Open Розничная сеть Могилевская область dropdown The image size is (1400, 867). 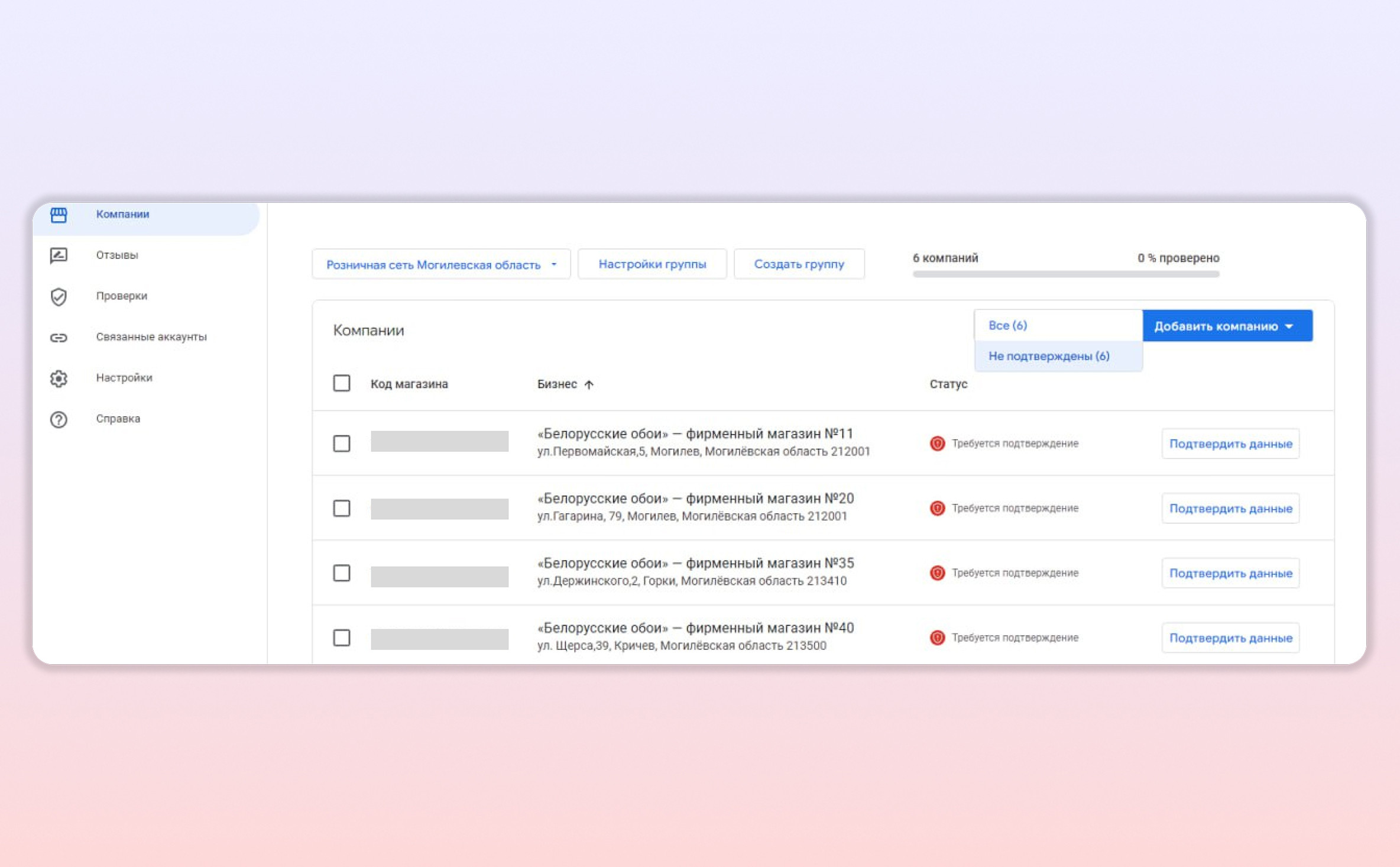[441, 264]
